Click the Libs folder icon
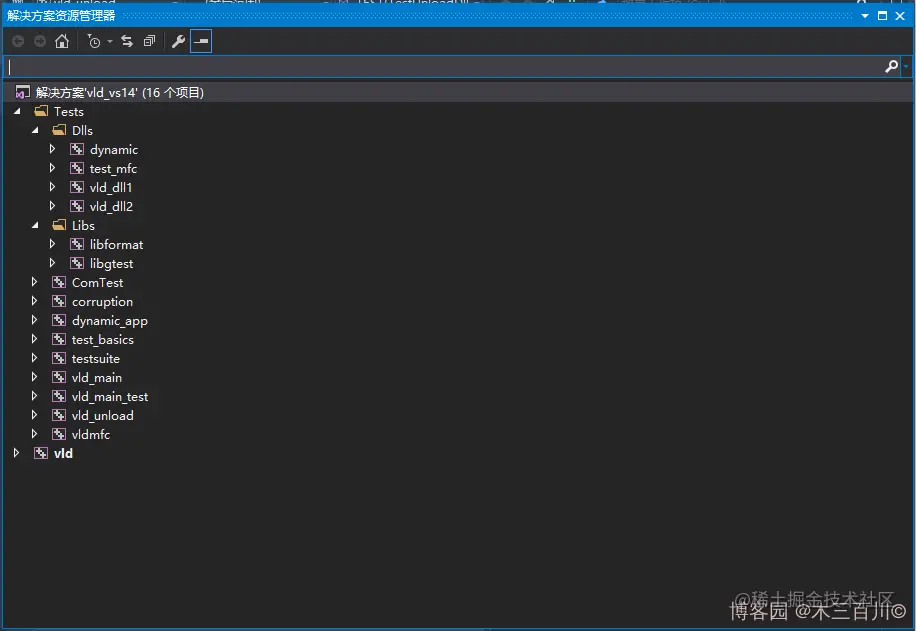The width and height of the screenshot is (916, 631). click(59, 225)
